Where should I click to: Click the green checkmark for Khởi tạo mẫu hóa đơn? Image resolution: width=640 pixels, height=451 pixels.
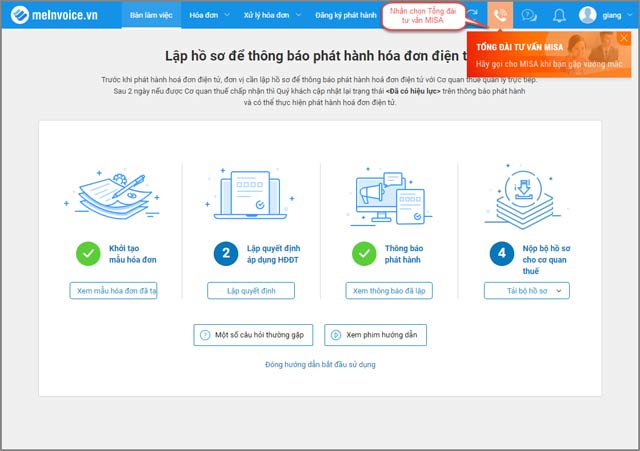(88, 253)
